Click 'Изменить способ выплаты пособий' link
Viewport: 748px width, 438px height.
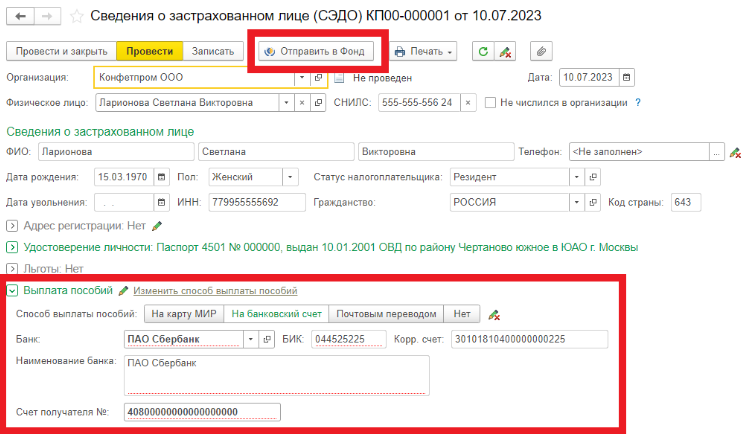click(x=215, y=291)
